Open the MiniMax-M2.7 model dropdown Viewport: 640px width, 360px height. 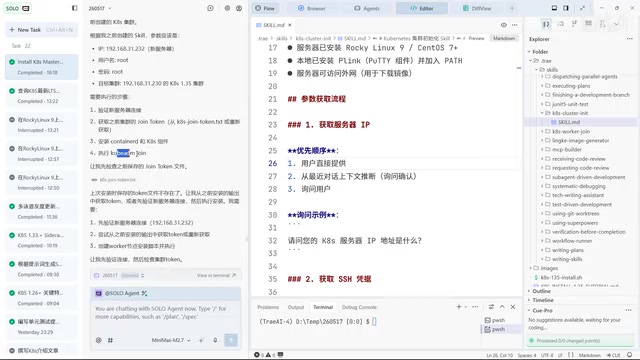coord(171,340)
